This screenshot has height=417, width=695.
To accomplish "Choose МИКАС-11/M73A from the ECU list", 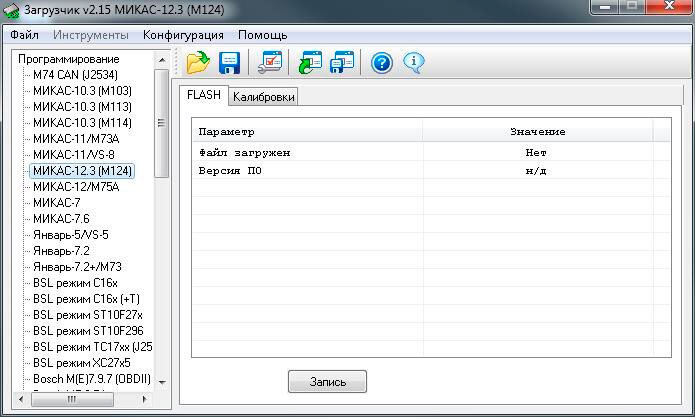I will tap(76, 139).
